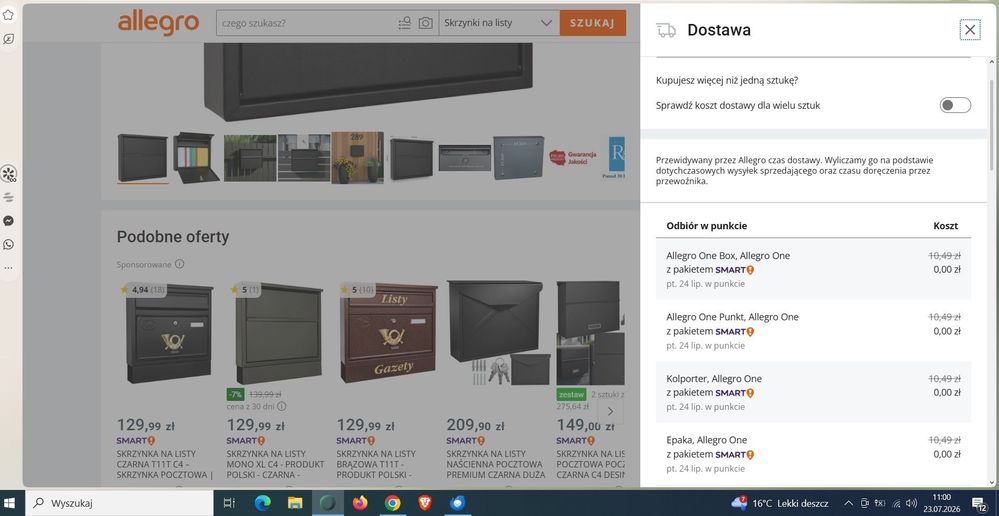The width and height of the screenshot is (999, 516).
Task: Open the SKRZYNKA NA LISTY BRĄZOWA T11T offer
Action: pyautogui.click(x=376, y=464)
